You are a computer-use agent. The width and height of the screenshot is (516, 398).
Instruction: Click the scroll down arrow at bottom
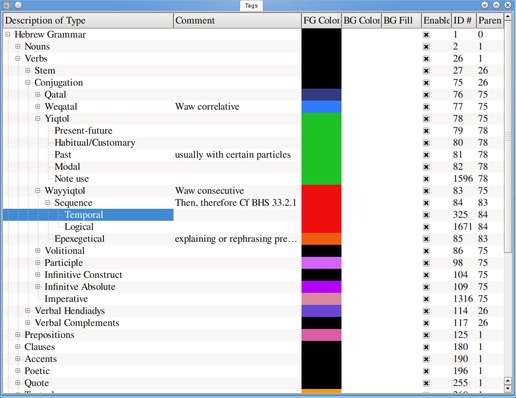(x=508, y=388)
